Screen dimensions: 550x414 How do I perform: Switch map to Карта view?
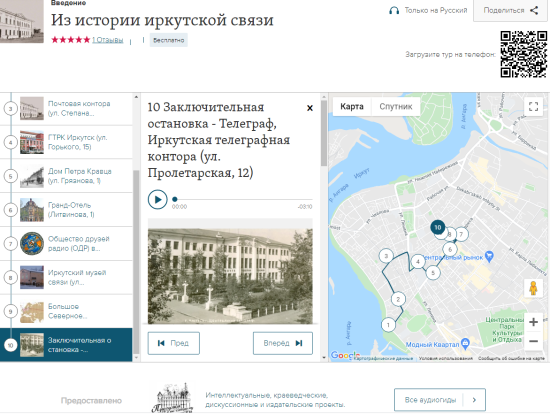352,107
